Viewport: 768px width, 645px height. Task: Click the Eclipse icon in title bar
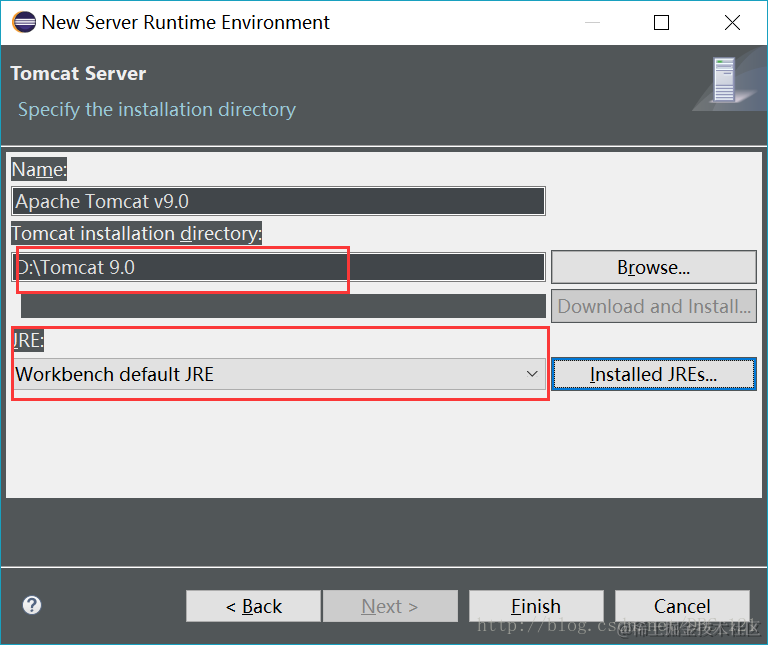pyautogui.click(x=24, y=22)
